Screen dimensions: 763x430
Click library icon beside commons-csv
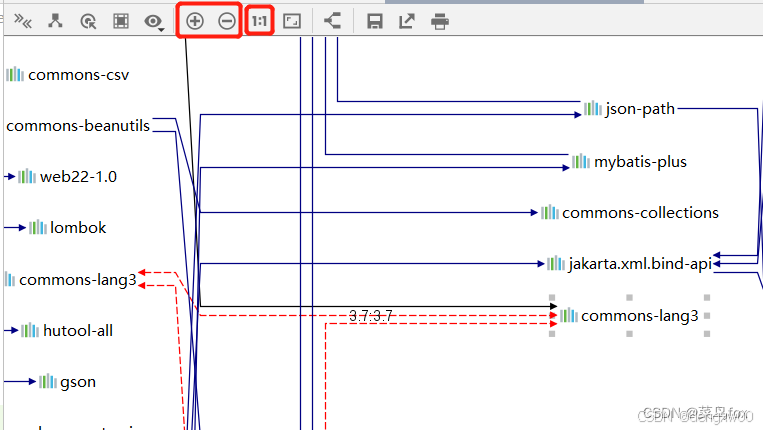pos(15,74)
